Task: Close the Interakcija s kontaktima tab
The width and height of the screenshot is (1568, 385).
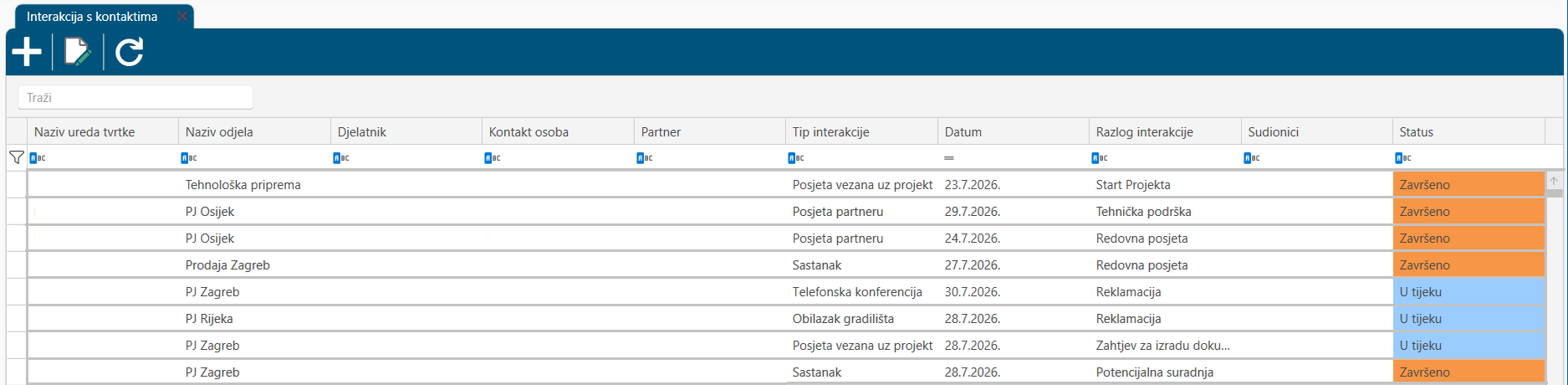Action: coord(181,17)
